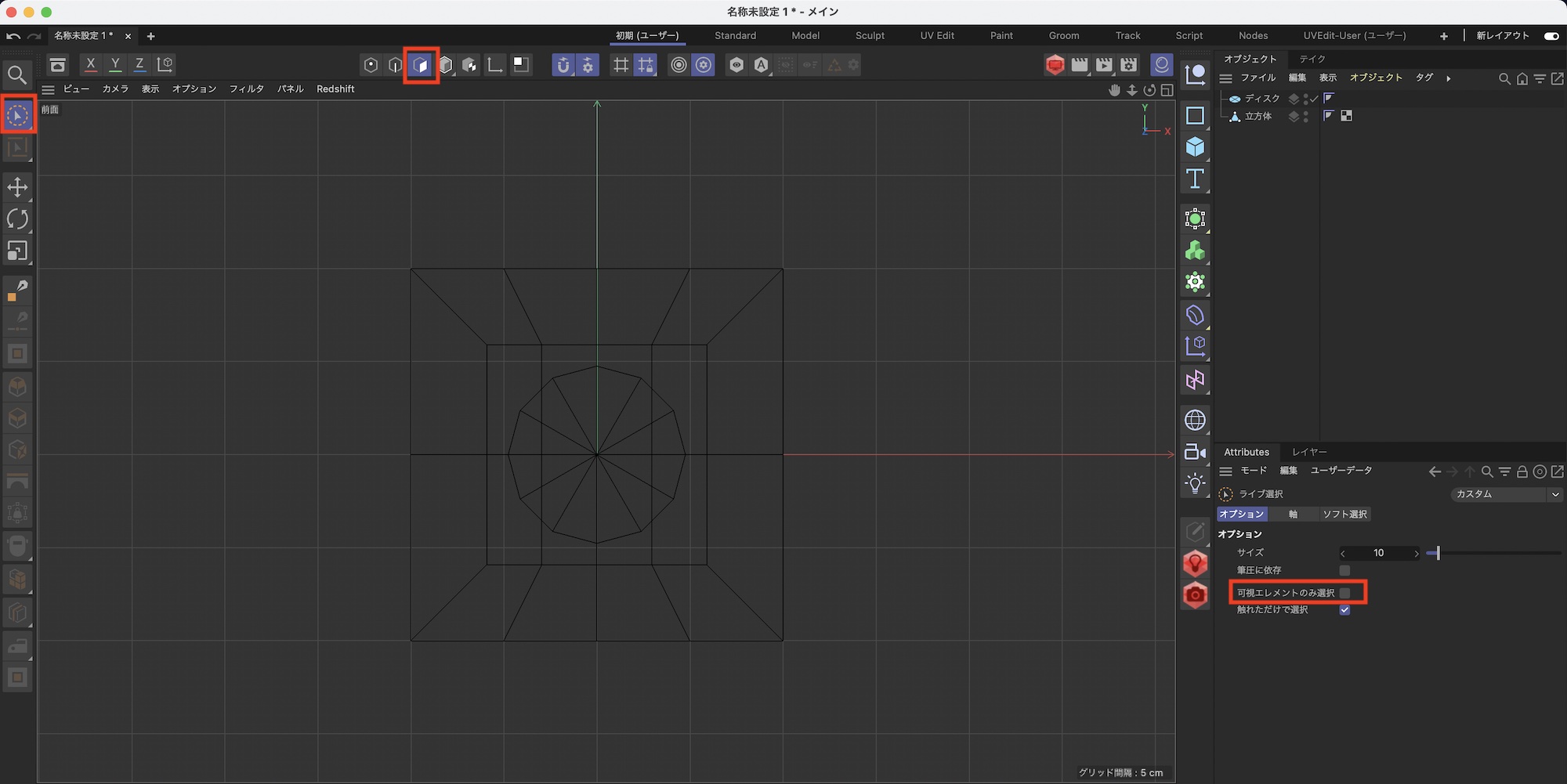Viewport: 1567px width, 784px height.
Task: Enable 筆圧に依存 checkbox
Action: (1344, 570)
